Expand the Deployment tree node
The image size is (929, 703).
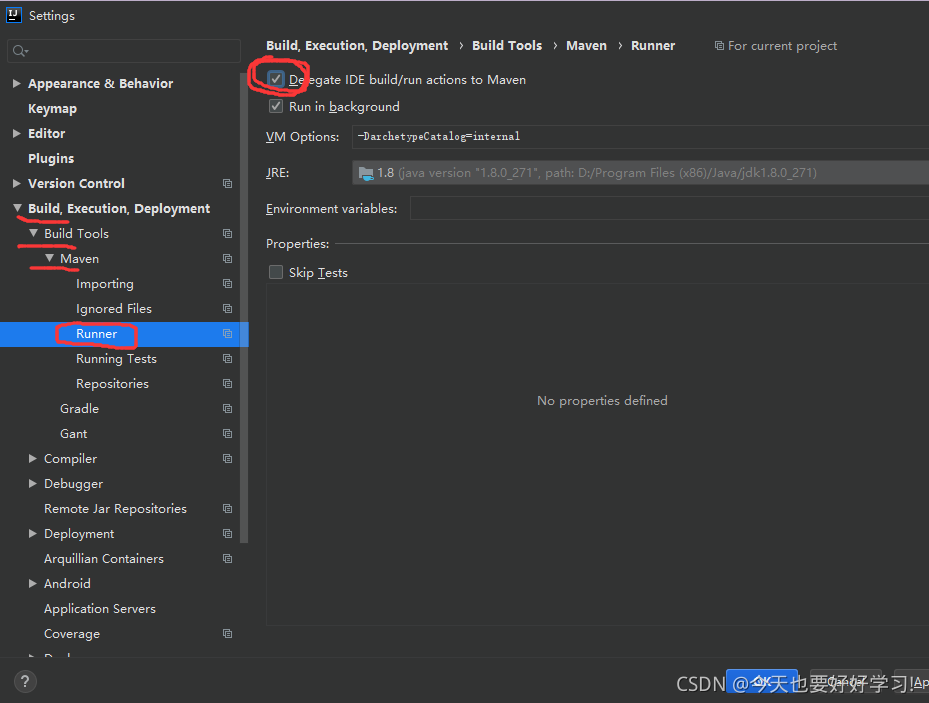(33, 534)
